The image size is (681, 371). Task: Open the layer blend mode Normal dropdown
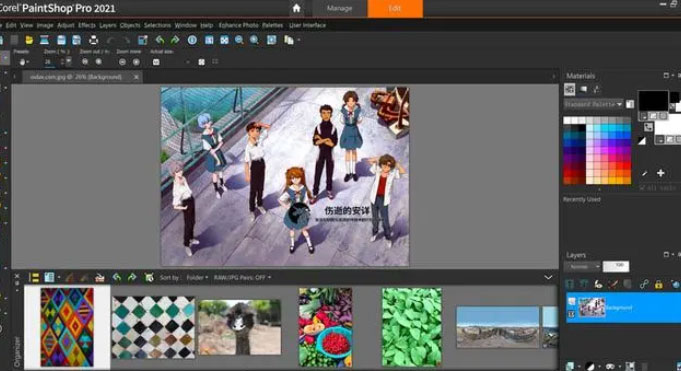tap(582, 266)
